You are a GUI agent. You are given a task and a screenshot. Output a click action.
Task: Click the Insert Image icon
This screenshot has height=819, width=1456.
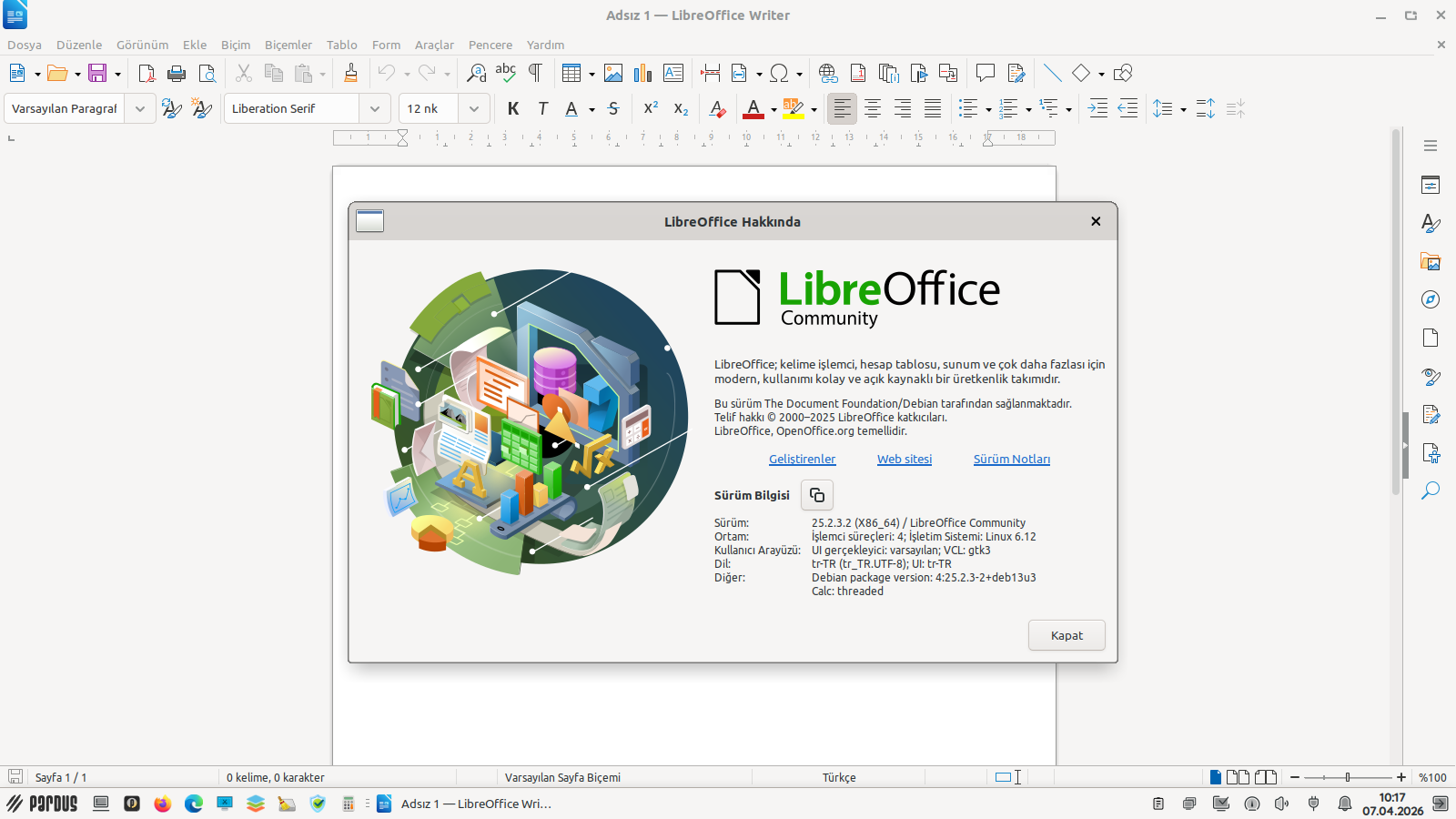[x=613, y=74]
